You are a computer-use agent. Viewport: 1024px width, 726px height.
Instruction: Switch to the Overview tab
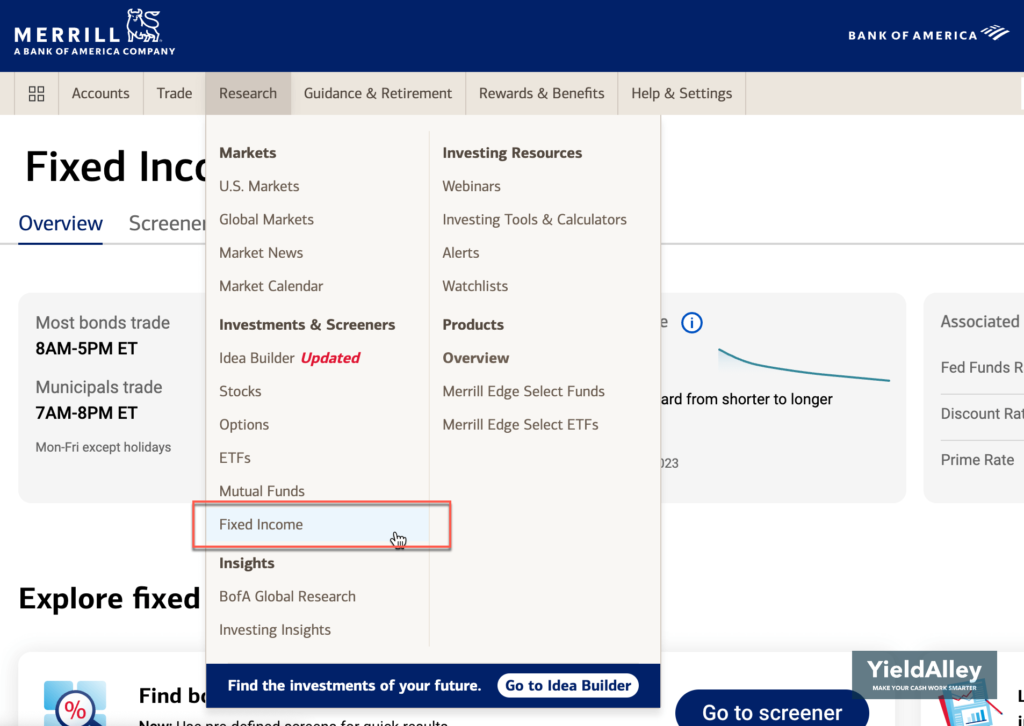tap(61, 223)
